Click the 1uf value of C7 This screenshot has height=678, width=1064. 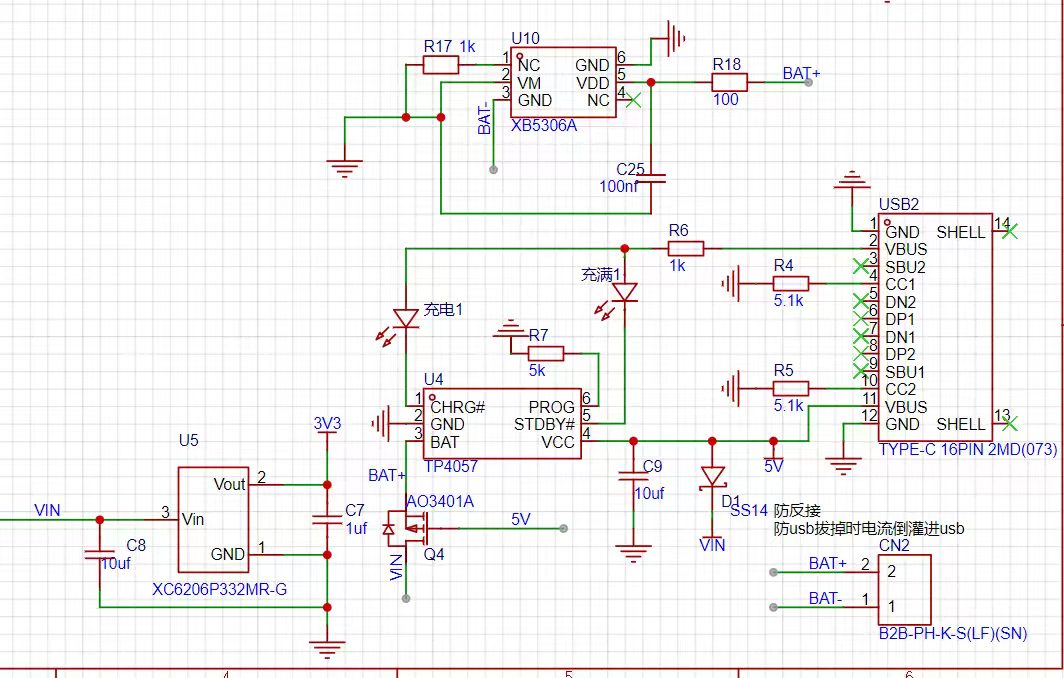click(356, 528)
